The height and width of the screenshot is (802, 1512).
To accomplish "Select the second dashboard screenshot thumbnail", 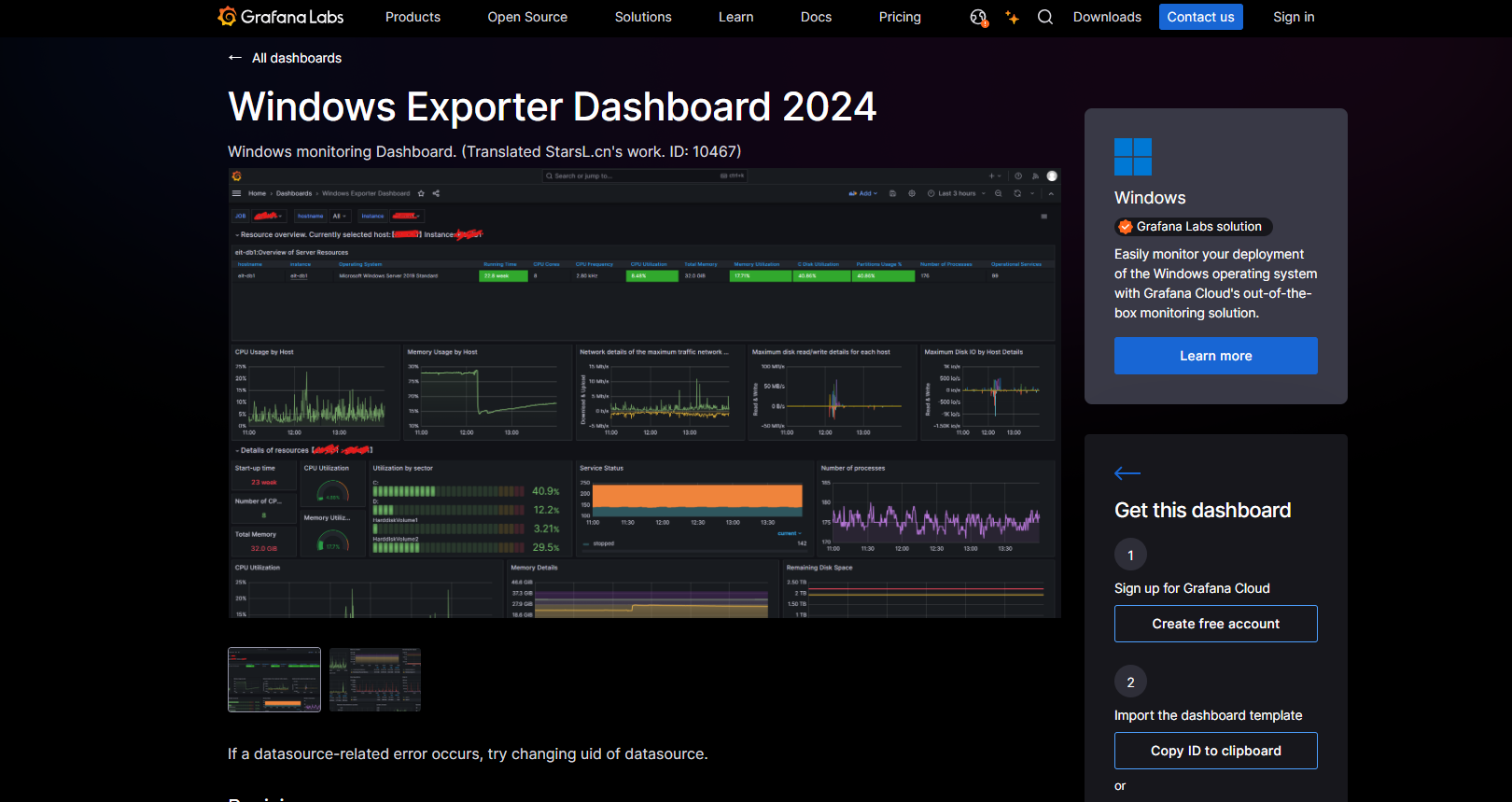I will tap(375, 680).
